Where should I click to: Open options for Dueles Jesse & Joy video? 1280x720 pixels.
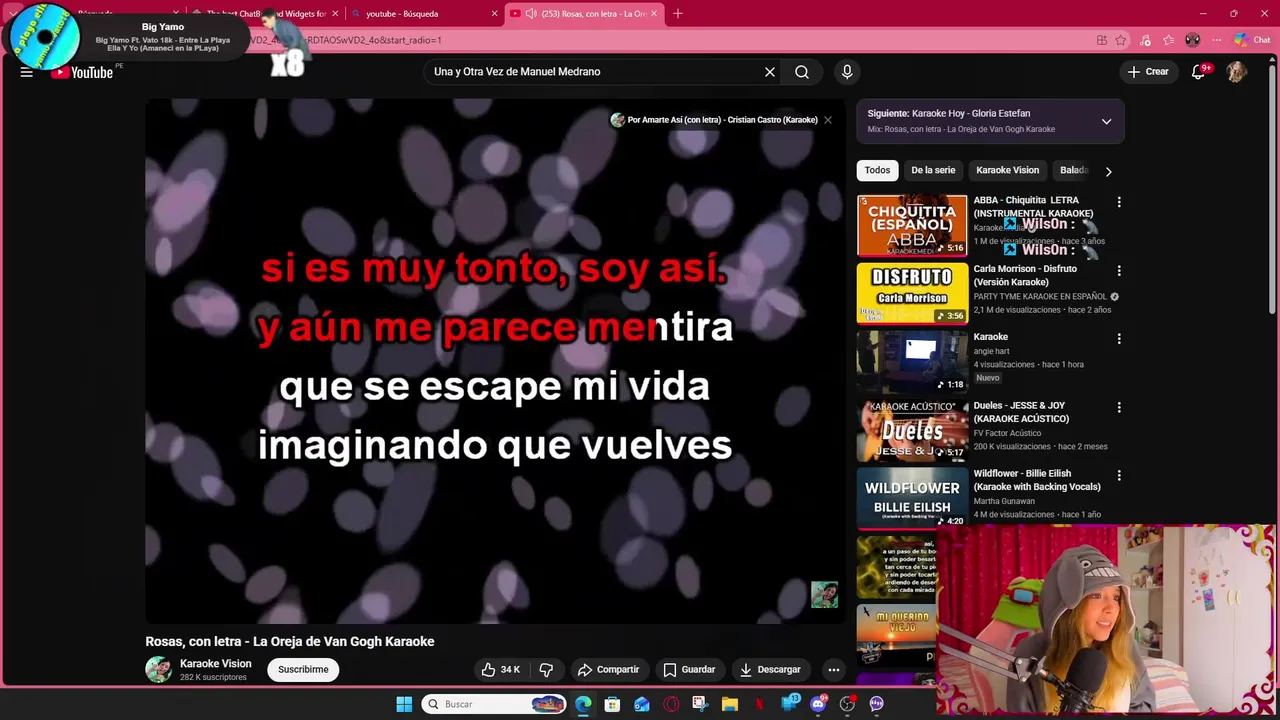[x=1119, y=408]
